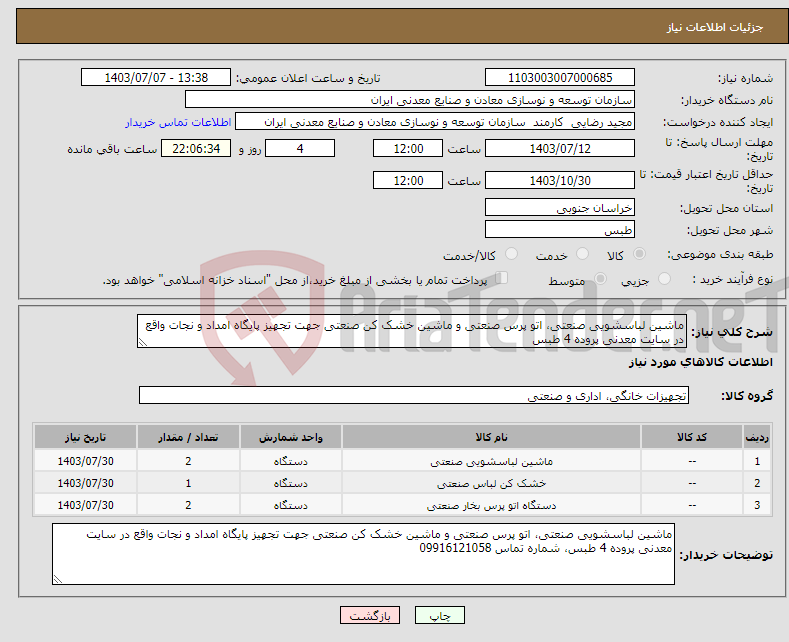This screenshot has height=642, width=789.
Task: Click the resize grip of the description textarea
Action: pyautogui.click(x=143, y=342)
